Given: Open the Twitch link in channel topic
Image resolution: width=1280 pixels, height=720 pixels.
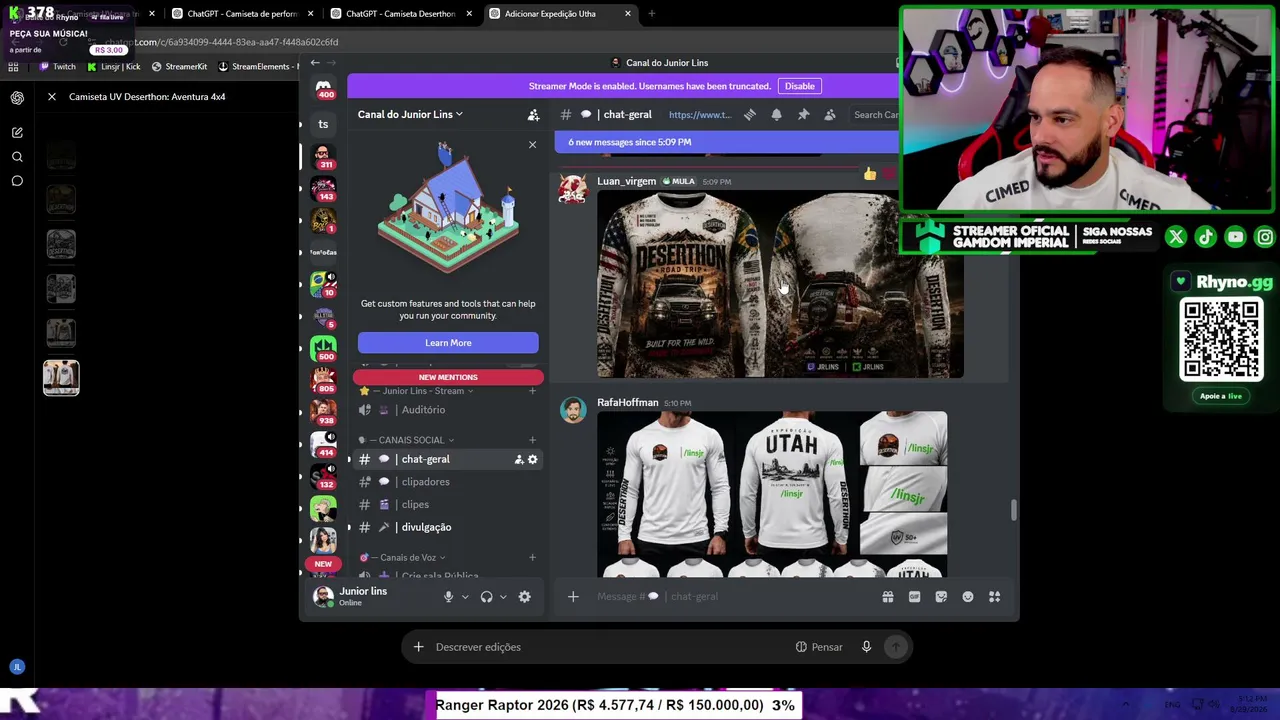Looking at the screenshot, I should (700, 115).
